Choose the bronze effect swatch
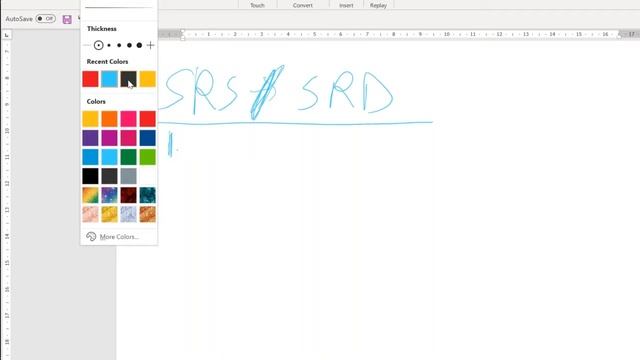This screenshot has height=360, width=640. [147, 214]
